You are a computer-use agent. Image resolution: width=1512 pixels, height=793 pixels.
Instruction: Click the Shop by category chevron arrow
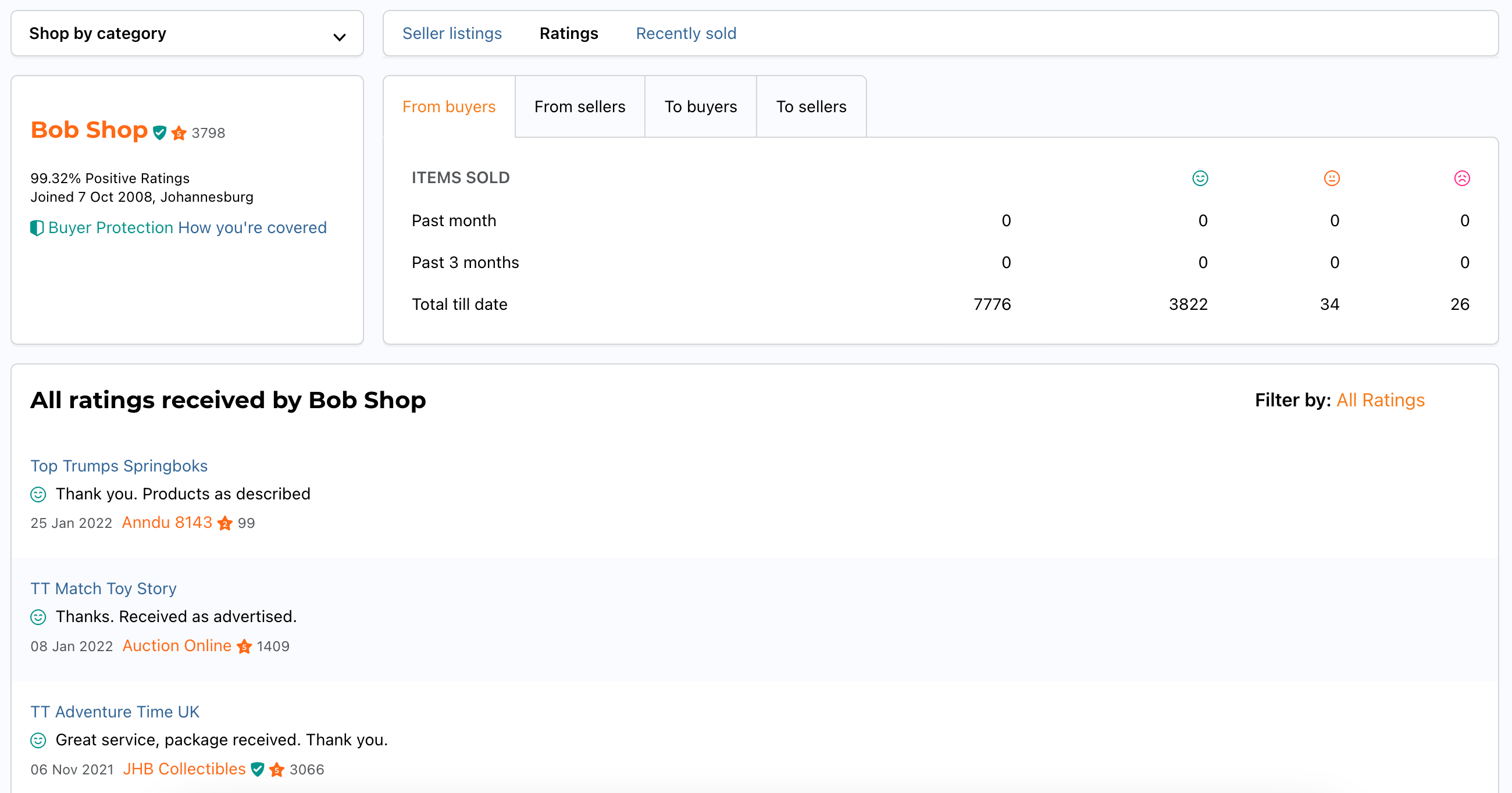tap(339, 38)
